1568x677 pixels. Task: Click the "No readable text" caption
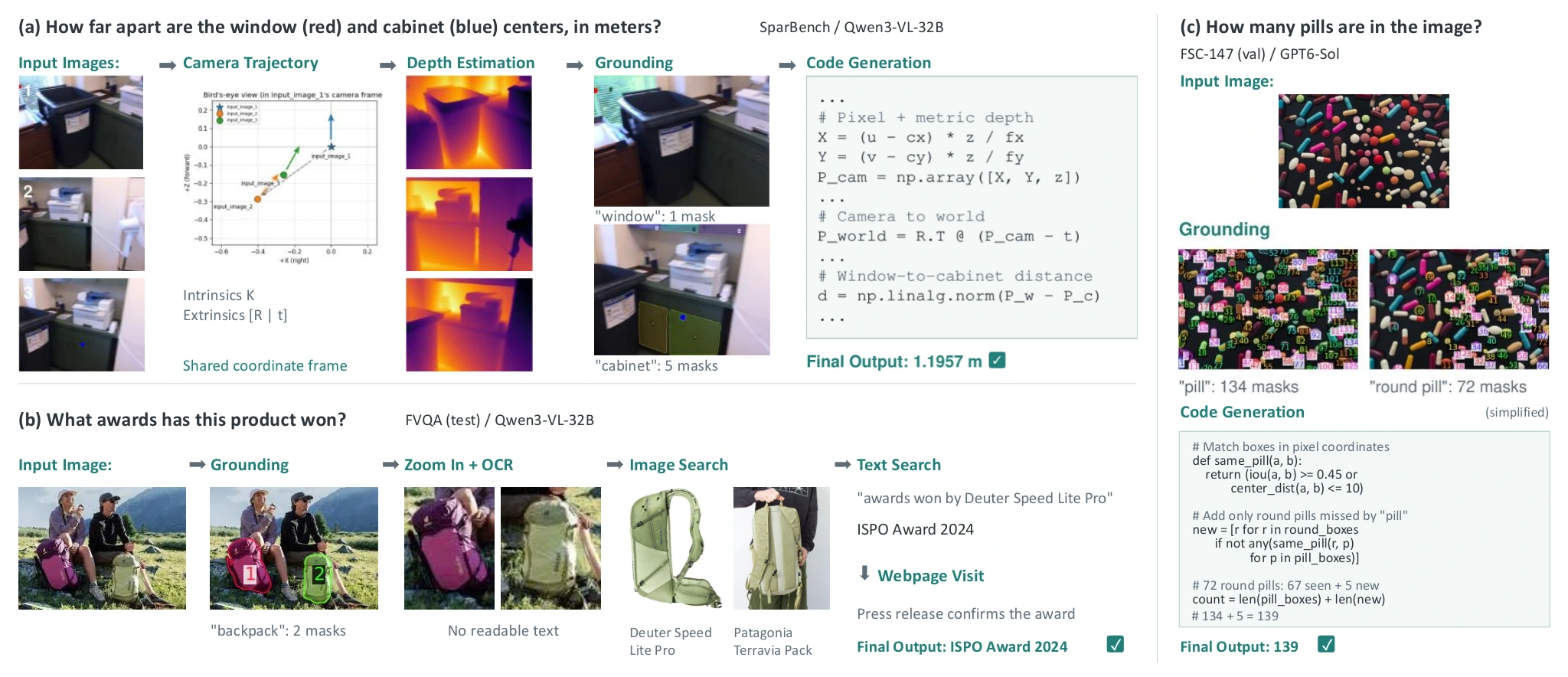pos(503,630)
